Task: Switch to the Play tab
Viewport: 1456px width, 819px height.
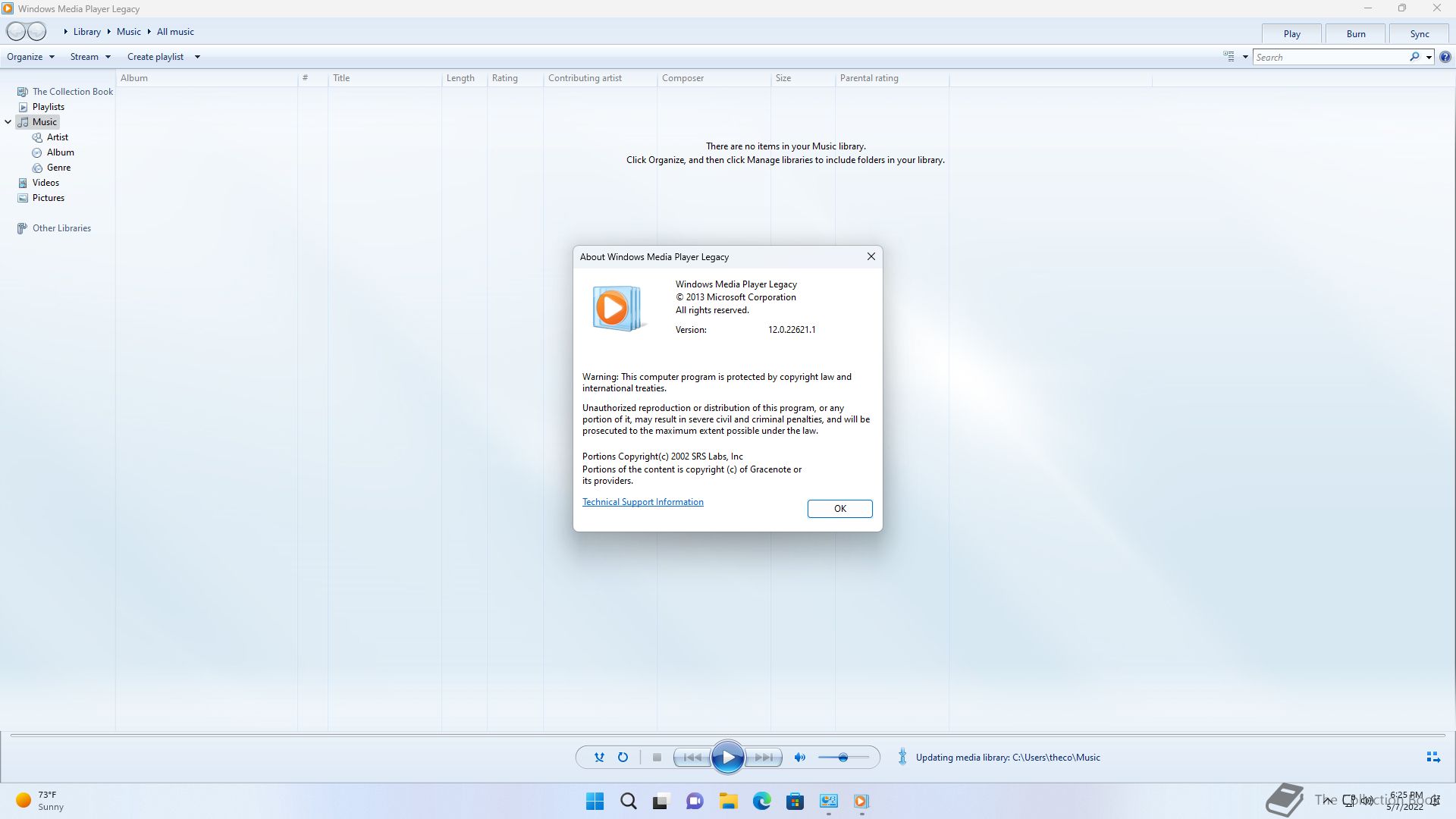Action: click(1291, 34)
